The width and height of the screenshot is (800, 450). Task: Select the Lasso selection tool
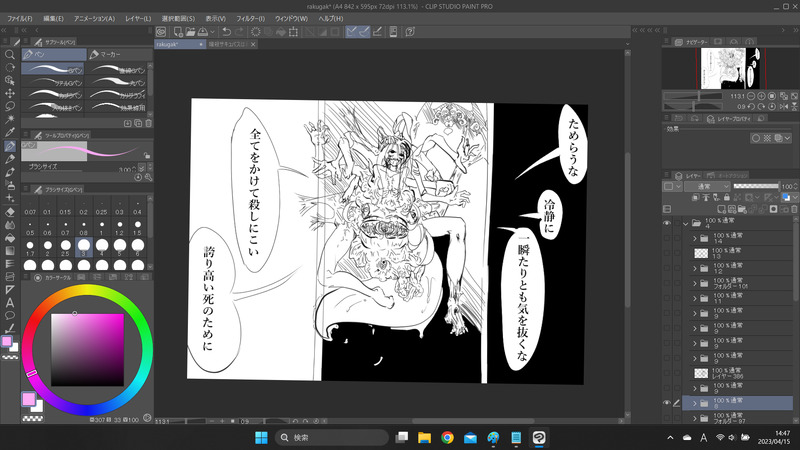[9, 106]
